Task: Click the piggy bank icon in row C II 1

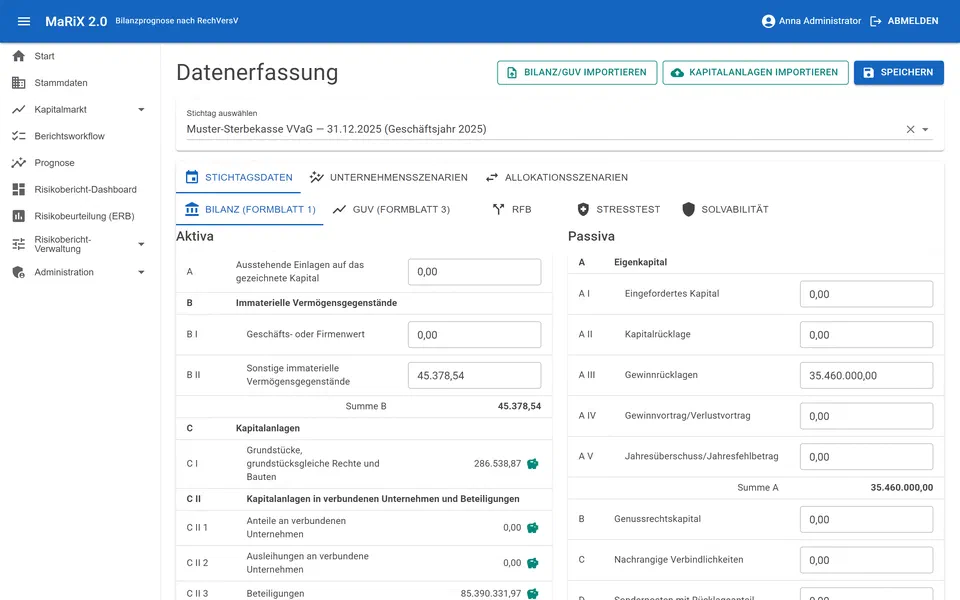Action: point(533,528)
